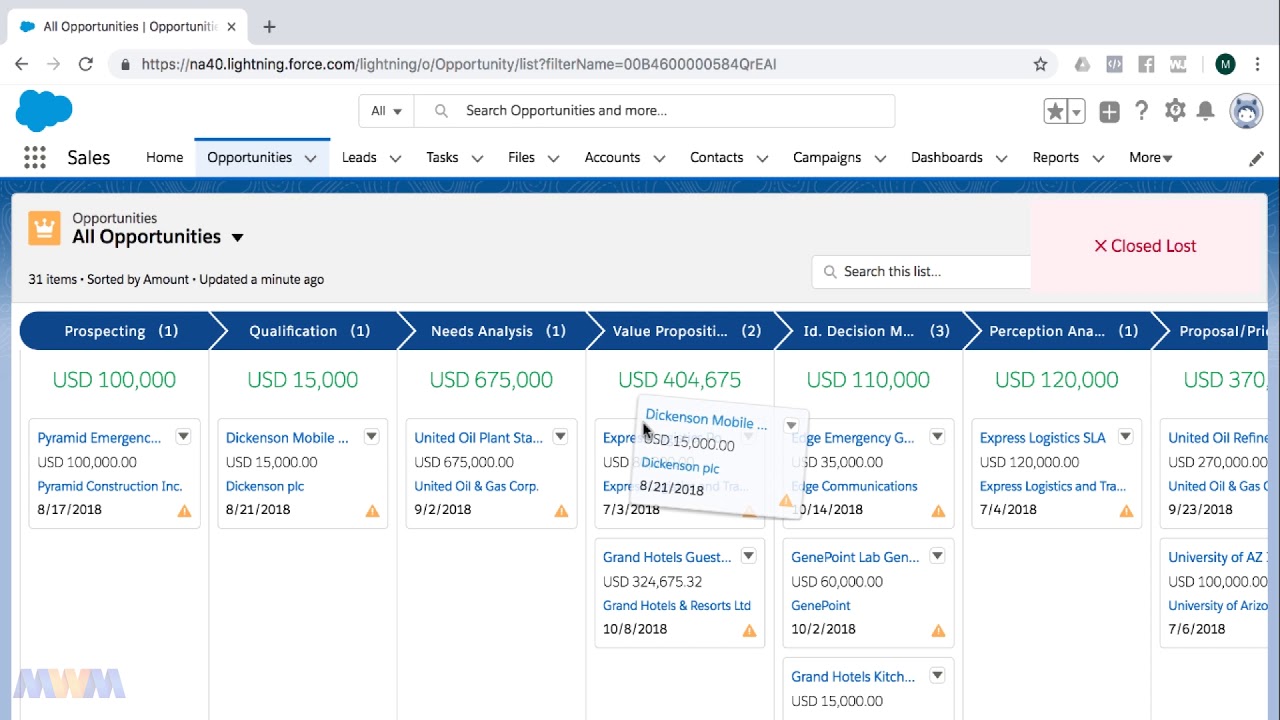Open the Pyramid Construction Inc. account link

110,486
